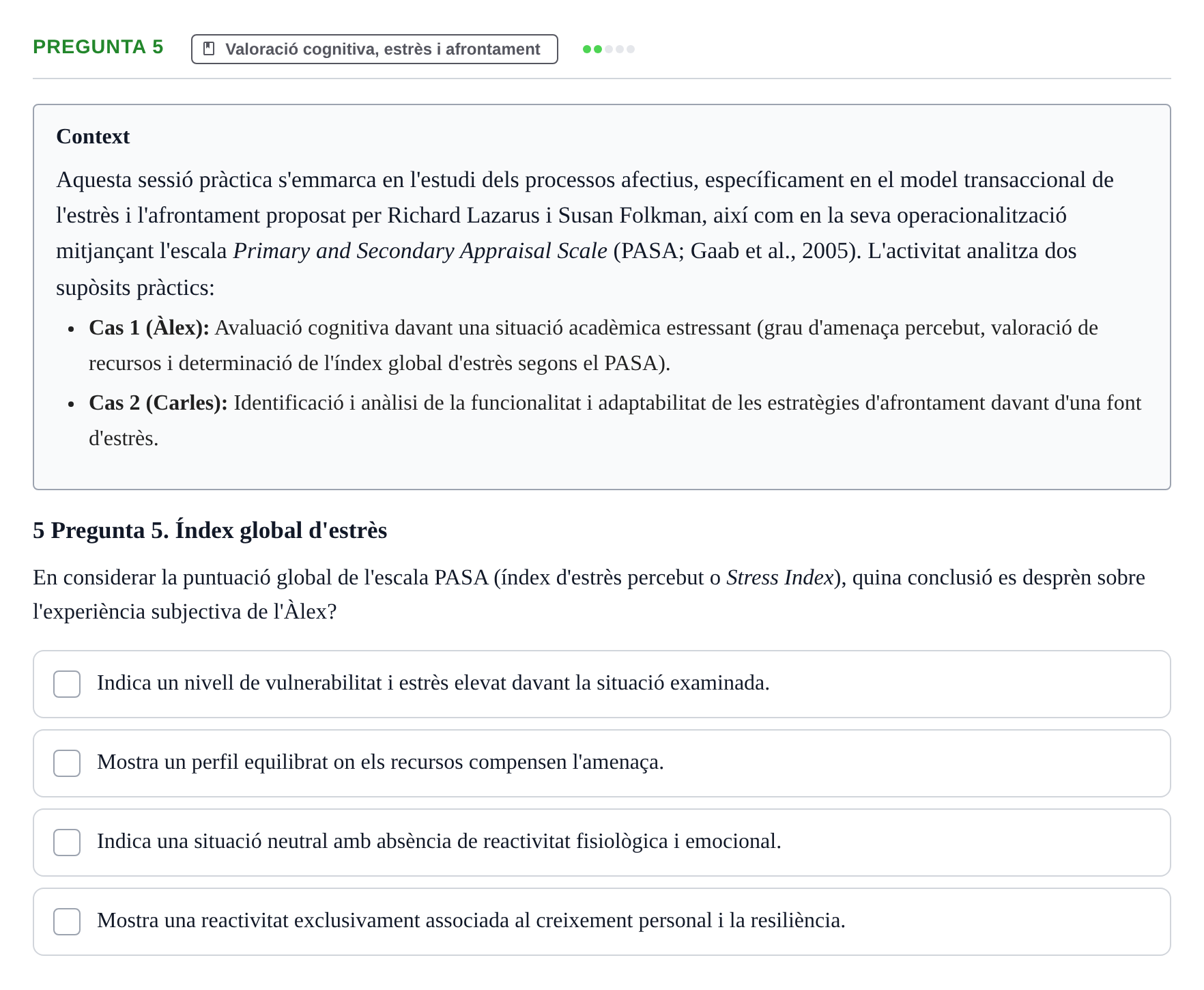
Task: Click the "Cas 2 (Carles):" bold label
Action: [158, 403]
